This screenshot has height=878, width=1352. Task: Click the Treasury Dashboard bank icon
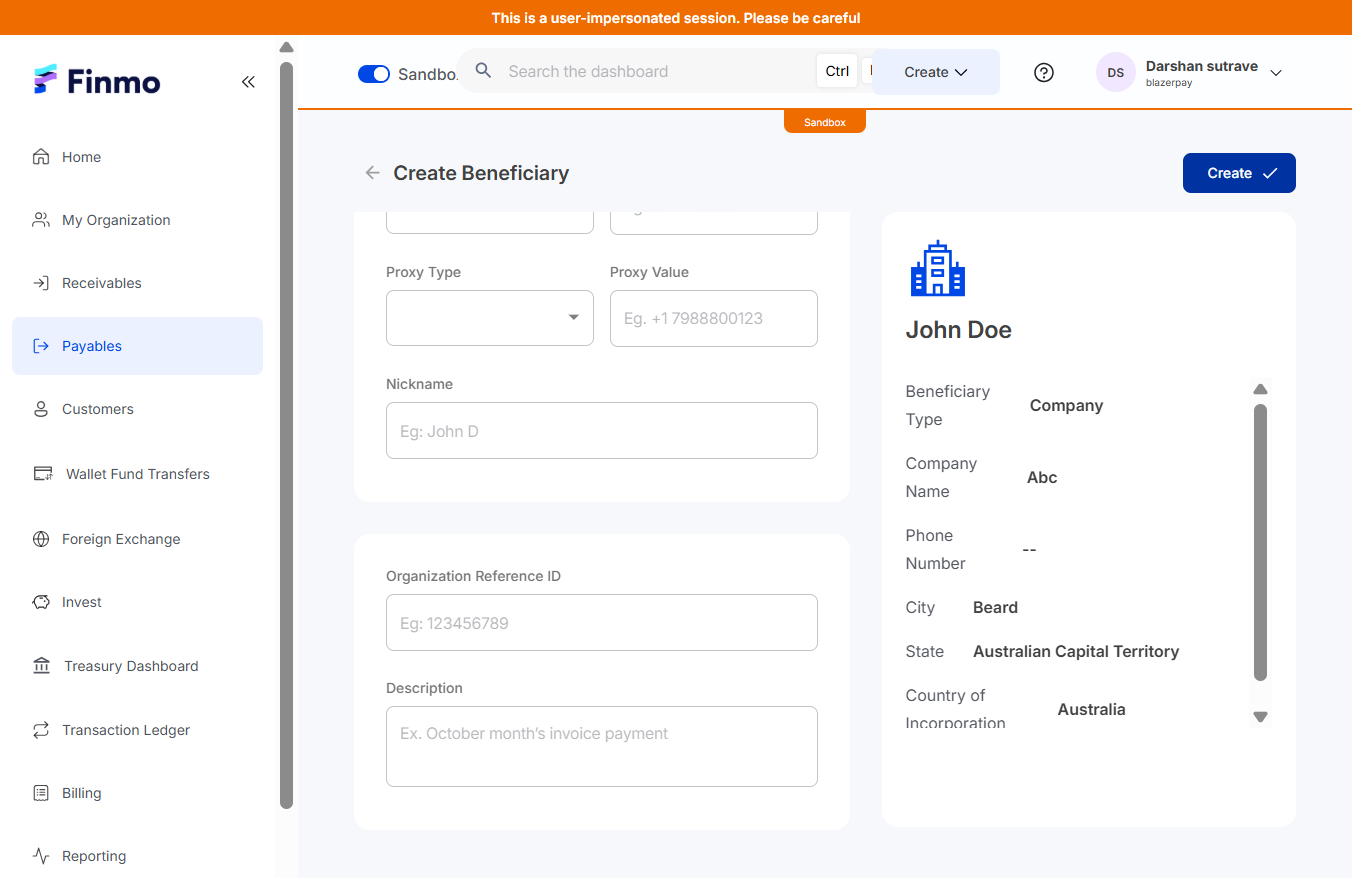[x=41, y=666]
